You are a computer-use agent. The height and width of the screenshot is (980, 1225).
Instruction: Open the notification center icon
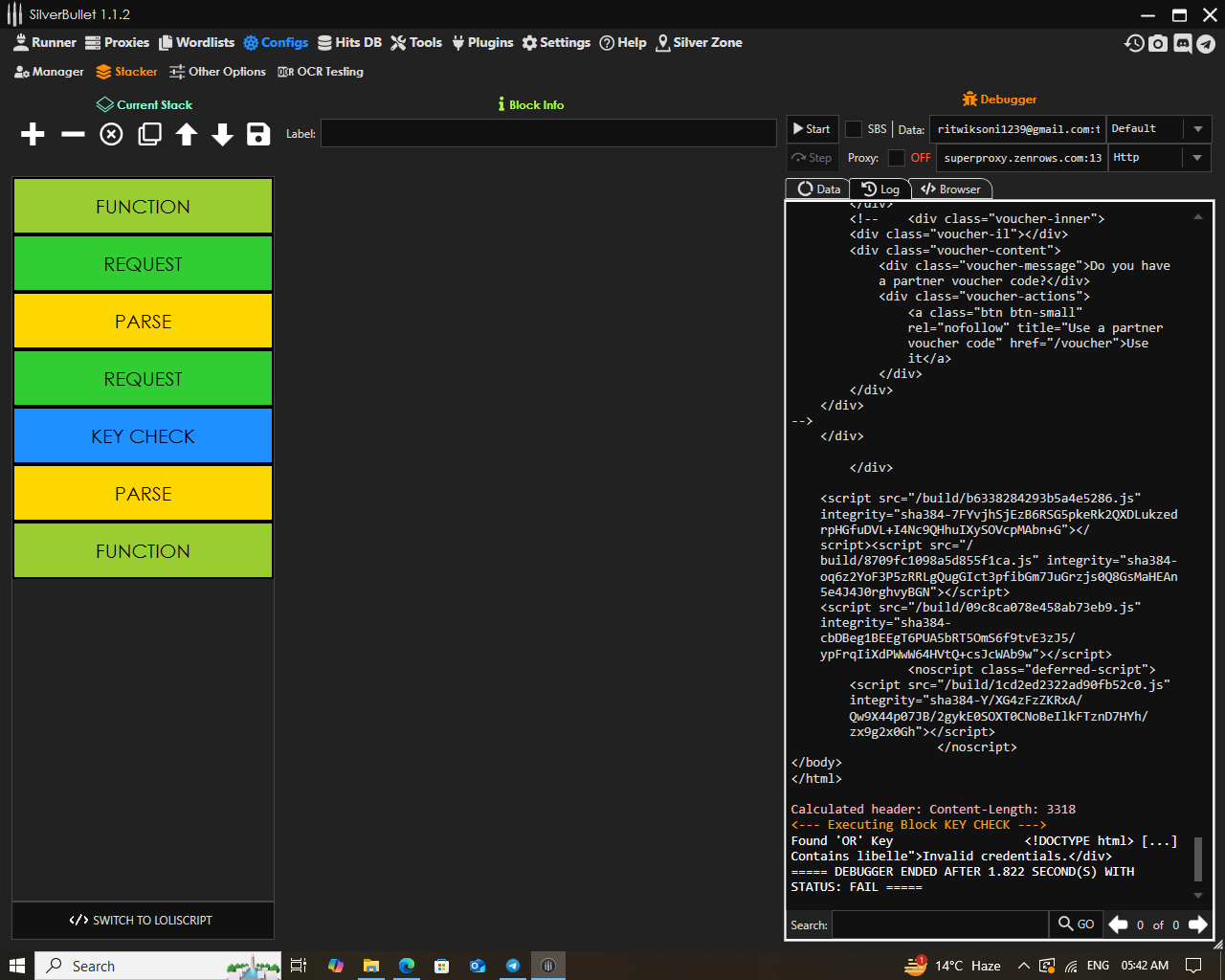click(x=1193, y=966)
